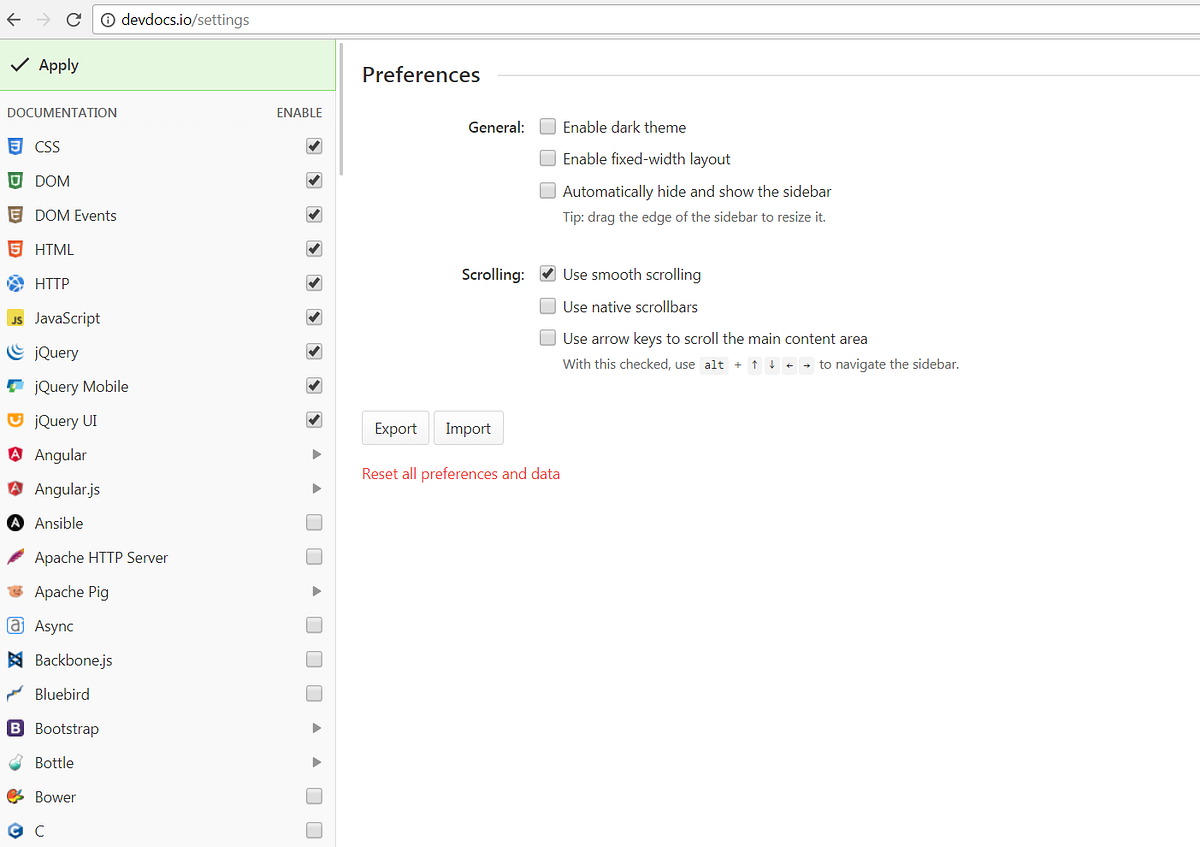Expand the Bootstrap version options
1200x847 pixels.
pos(316,728)
